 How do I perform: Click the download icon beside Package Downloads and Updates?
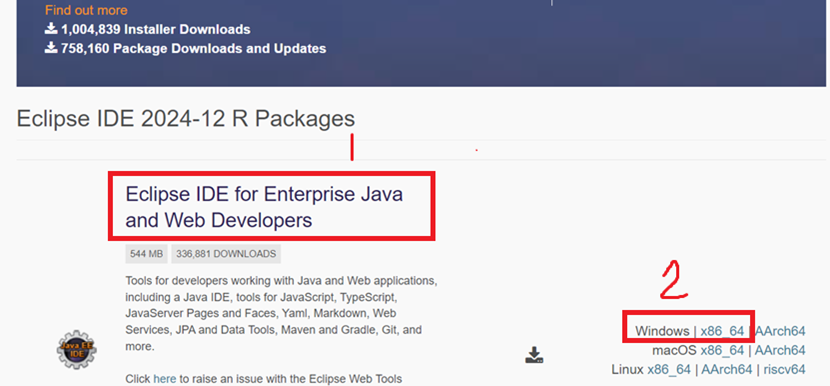[51, 48]
